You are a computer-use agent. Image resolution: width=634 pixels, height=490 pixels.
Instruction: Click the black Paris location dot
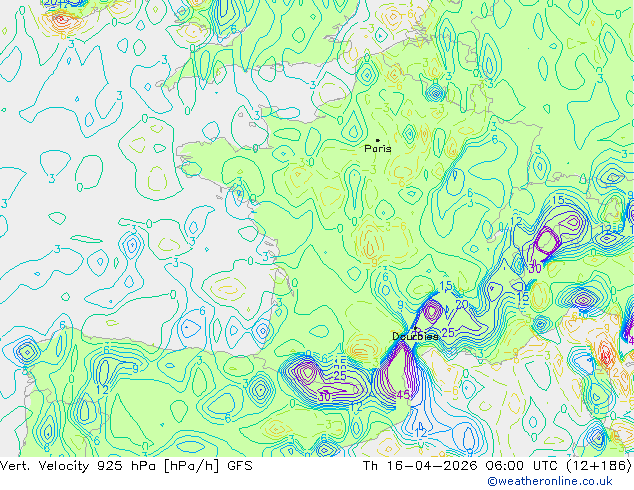point(378,140)
